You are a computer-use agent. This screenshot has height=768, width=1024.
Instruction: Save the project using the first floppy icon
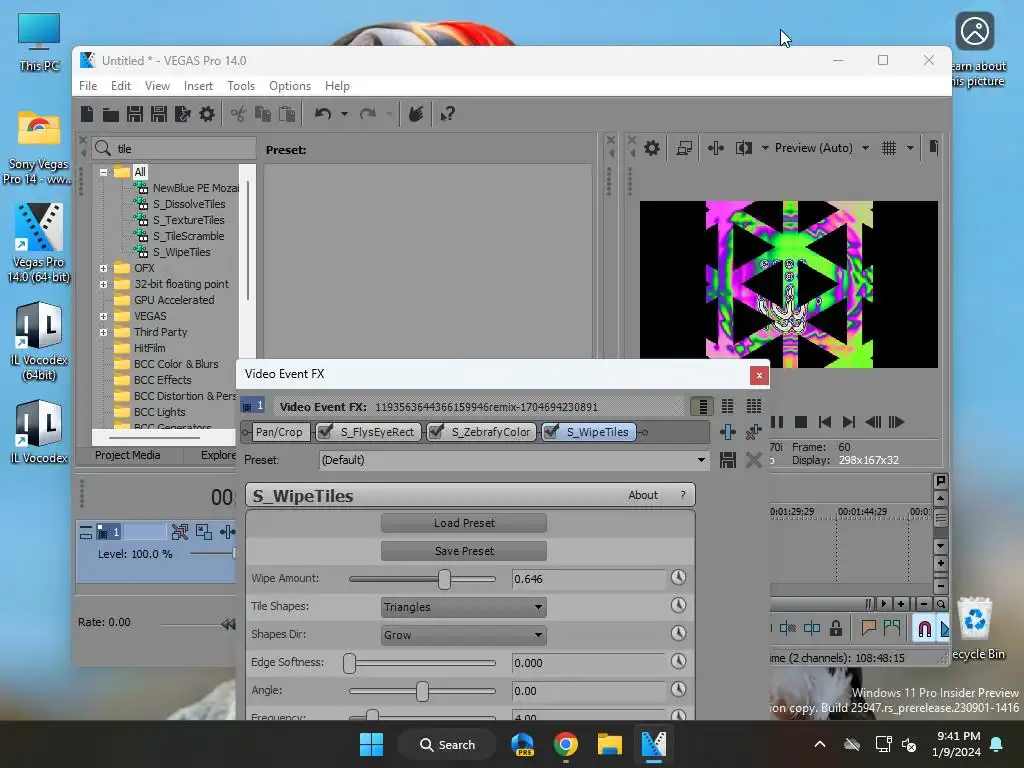coord(135,114)
